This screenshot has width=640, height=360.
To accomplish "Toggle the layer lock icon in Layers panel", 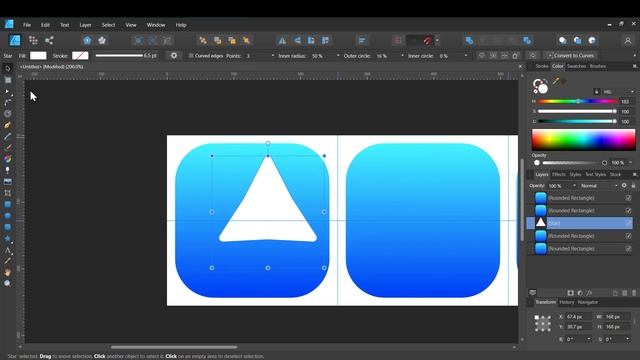I will point(633,185).
